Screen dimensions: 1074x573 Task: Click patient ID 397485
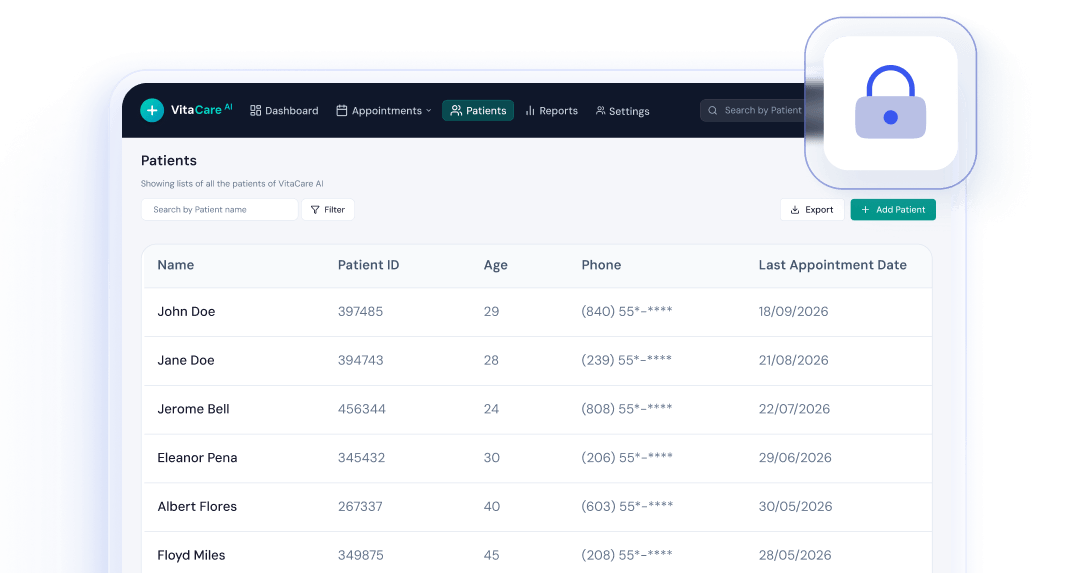click(x=360, y=311)
